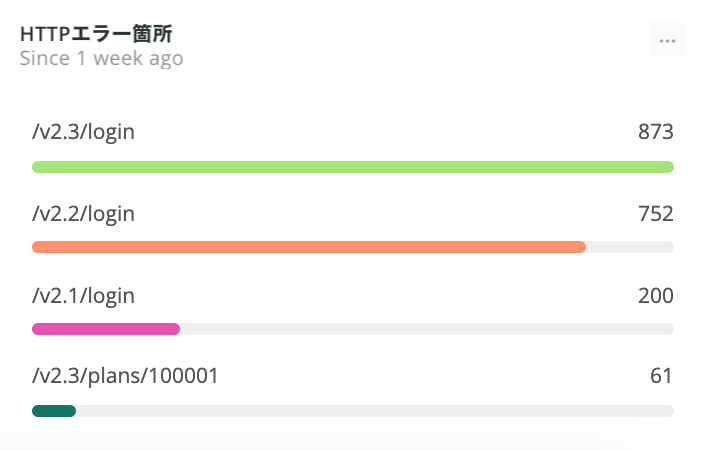Click the Since 1 week ago subtitle
The height and width of the screenshot is (450, 702).
[101, 58]
